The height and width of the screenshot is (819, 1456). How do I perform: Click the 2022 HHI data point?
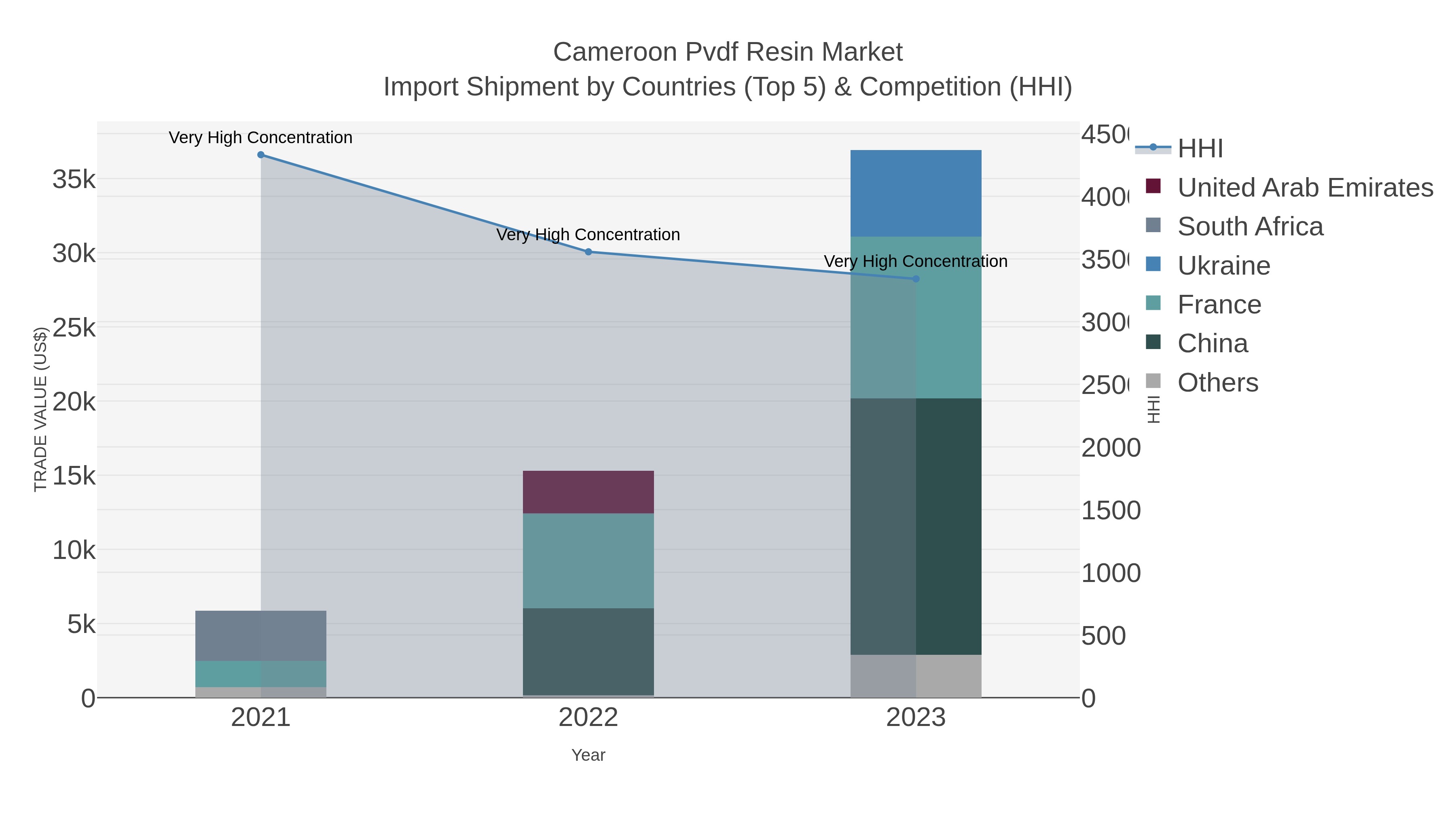point(588,252)
